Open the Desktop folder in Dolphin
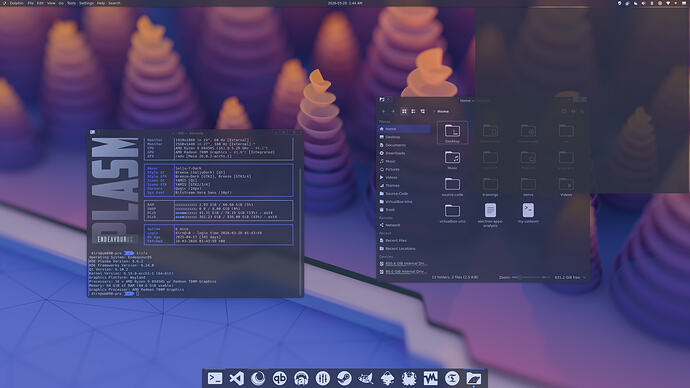 [x=452, y=133]
